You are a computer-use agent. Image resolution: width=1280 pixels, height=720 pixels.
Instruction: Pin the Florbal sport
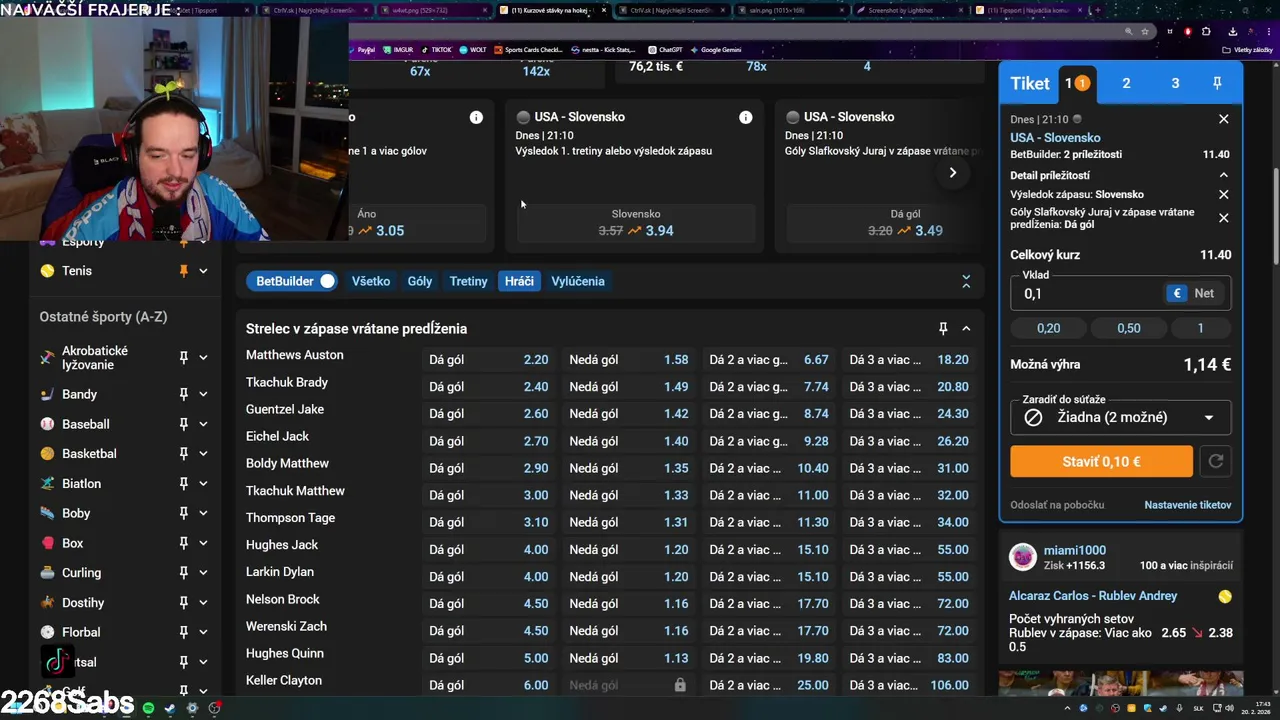coord(183,632)
